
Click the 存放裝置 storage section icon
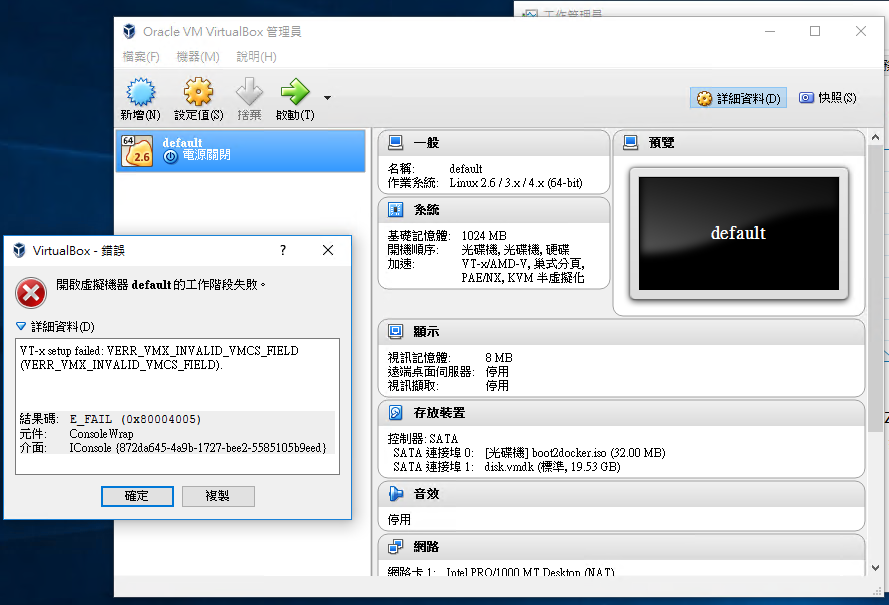pyautogui.click(x=396, y=412)
